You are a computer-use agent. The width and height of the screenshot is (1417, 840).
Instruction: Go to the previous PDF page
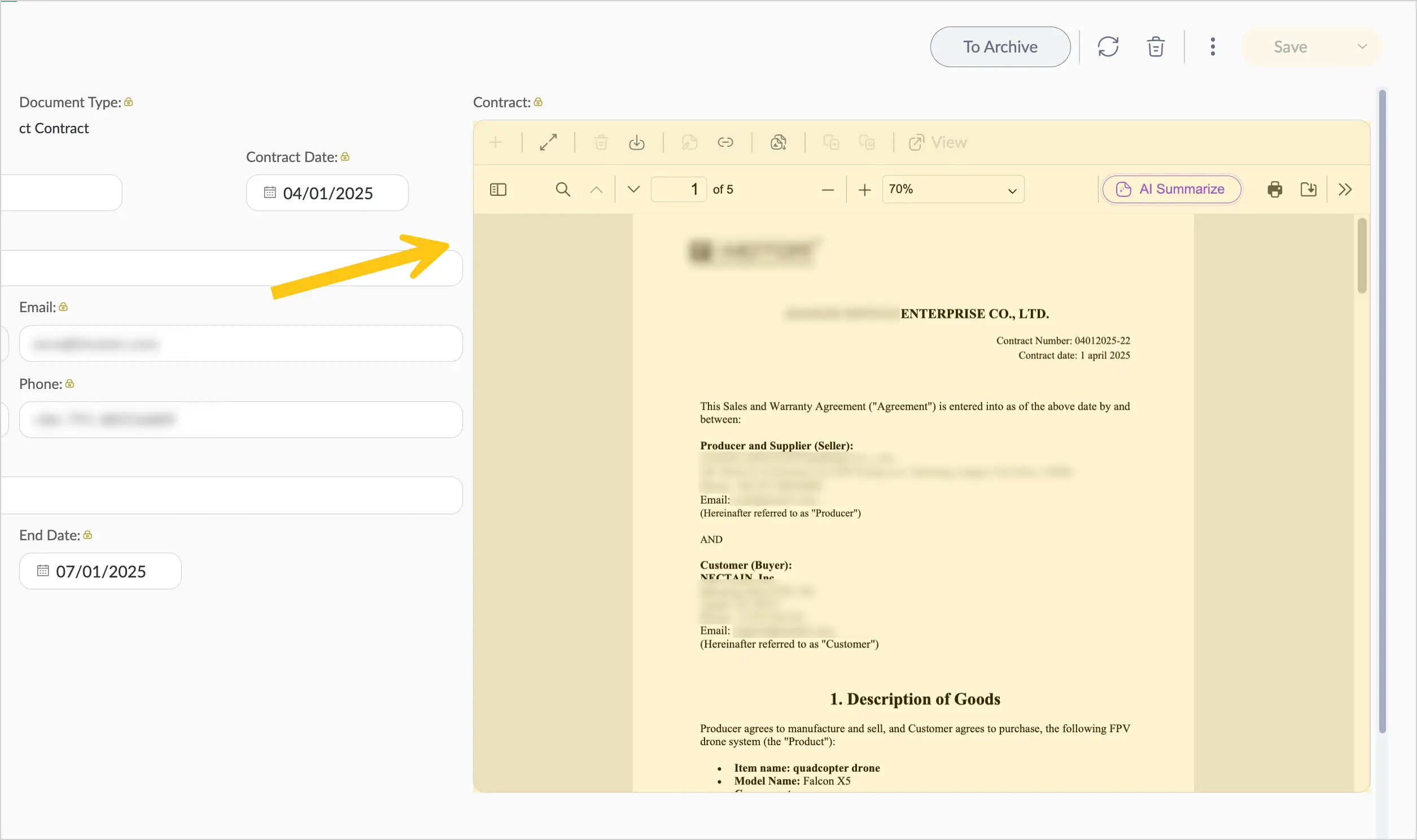(596, 190)
